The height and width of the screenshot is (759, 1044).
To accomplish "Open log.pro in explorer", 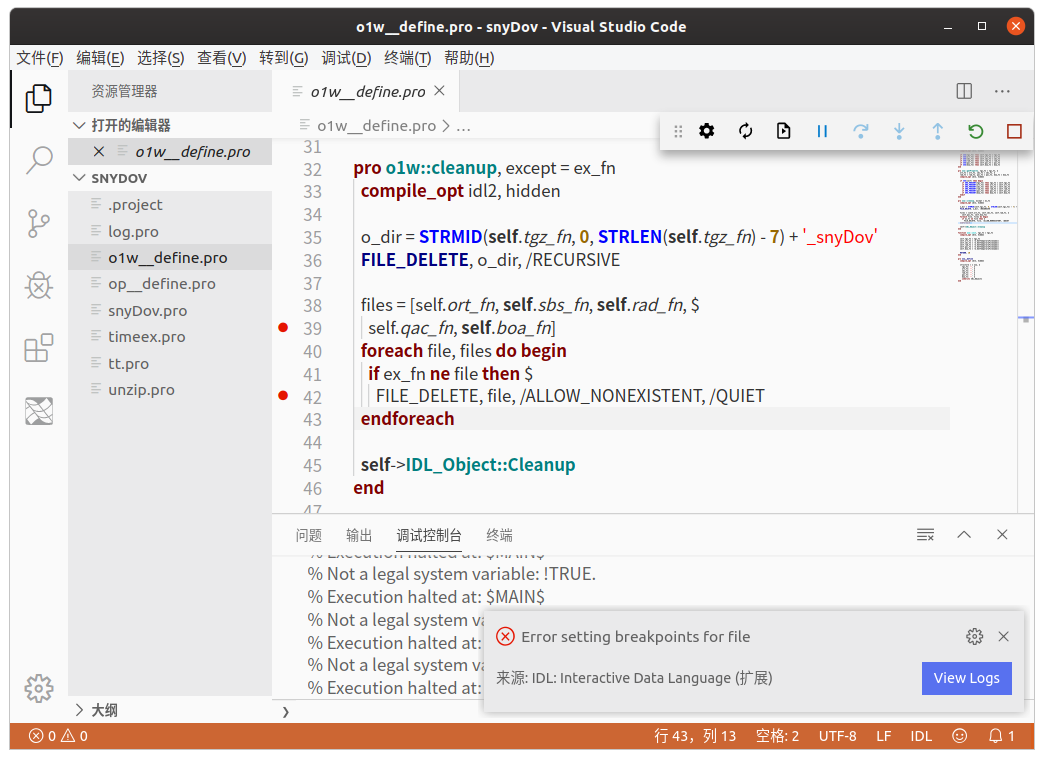I will coord(170,231).
